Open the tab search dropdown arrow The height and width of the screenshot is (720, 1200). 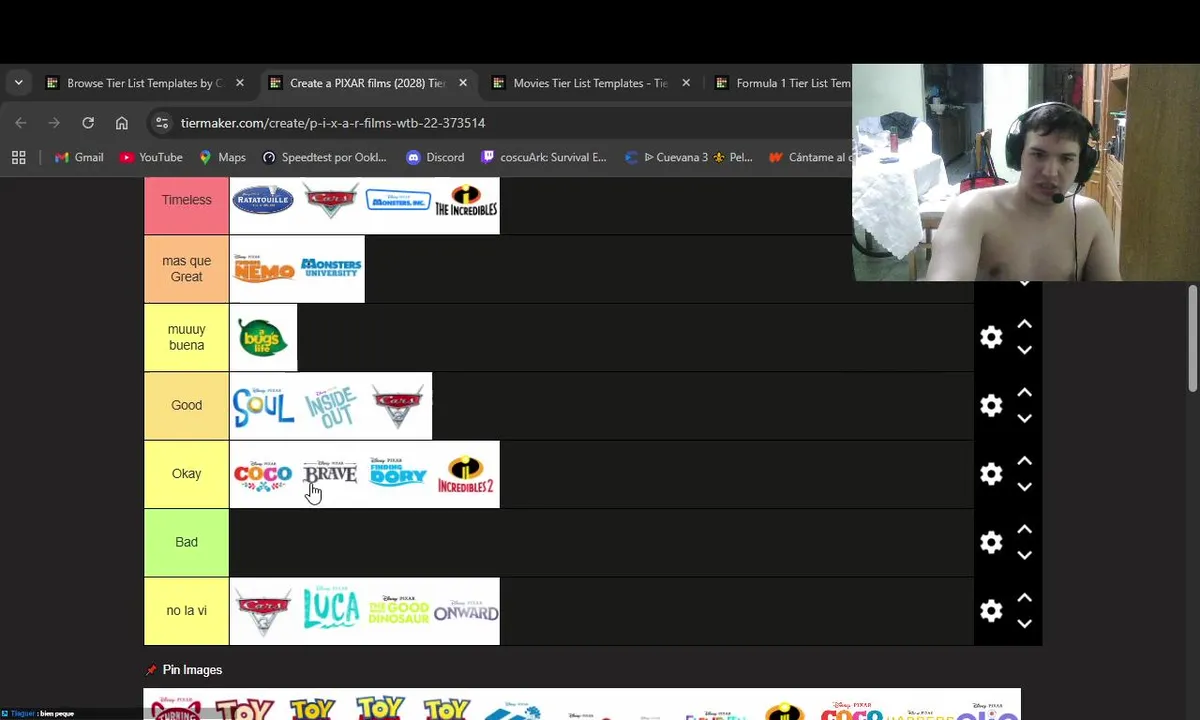[x=18, y=83]
